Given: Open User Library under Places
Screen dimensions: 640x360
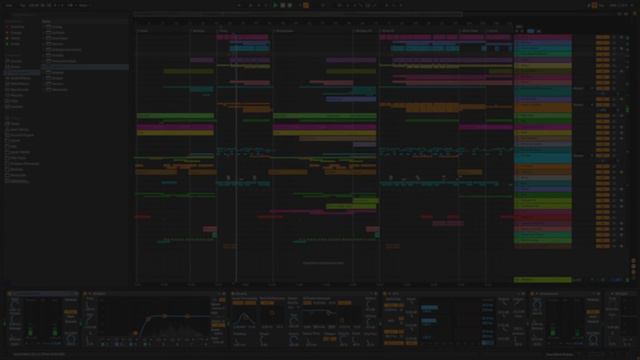Looking at the screenshot, I should click(x=18, y=129).
